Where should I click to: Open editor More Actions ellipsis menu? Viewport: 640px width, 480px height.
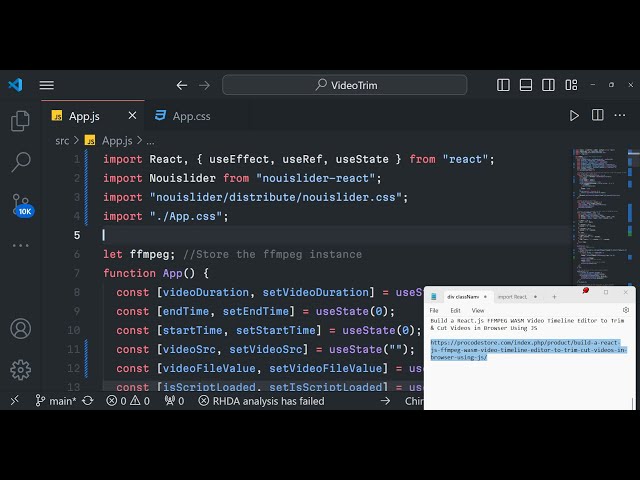tap(621, 116)
